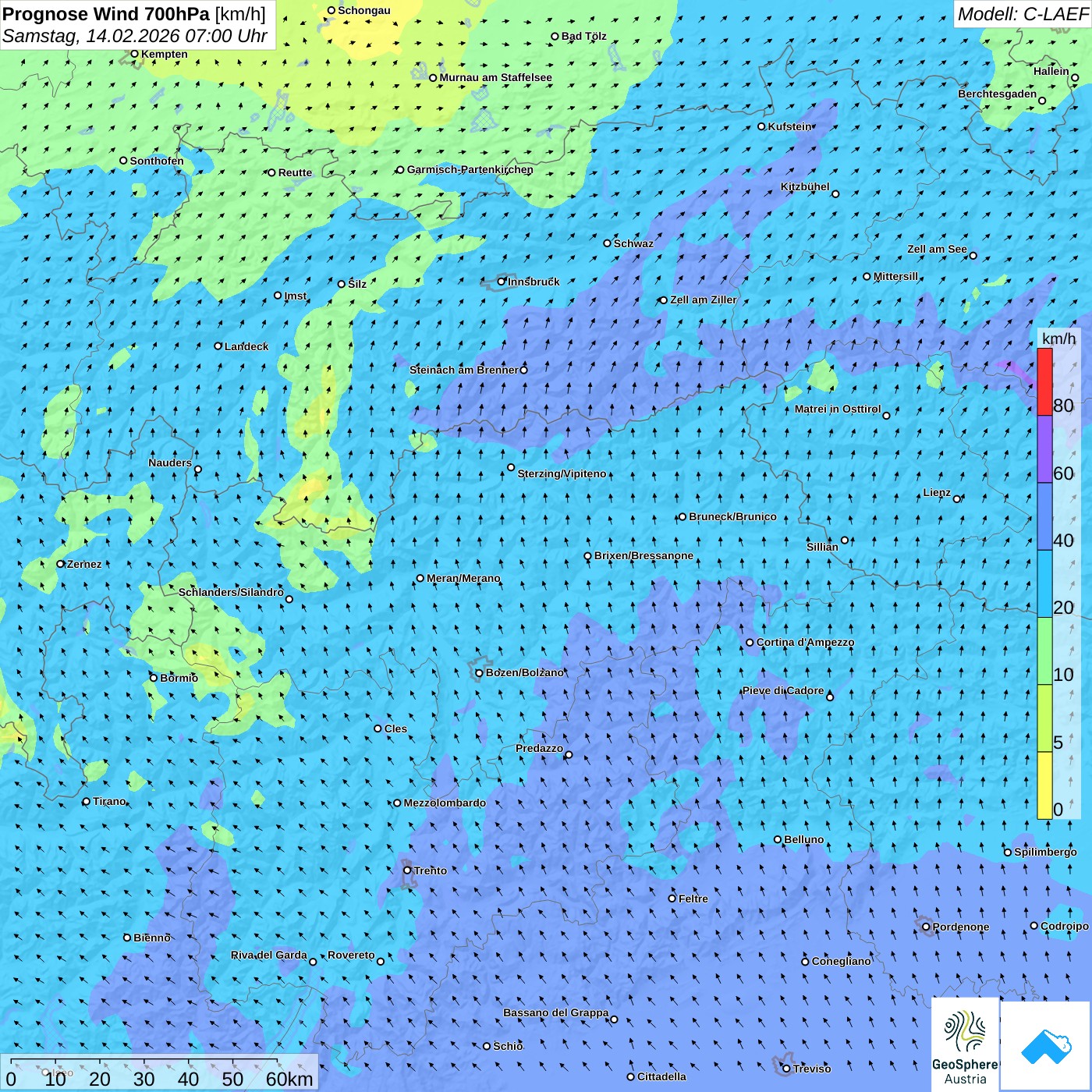This screenshot has width=1092, height=1092.
Task: Click the '60km' scale bar label
Action: pyautogui.click(x=289, y=1079)
